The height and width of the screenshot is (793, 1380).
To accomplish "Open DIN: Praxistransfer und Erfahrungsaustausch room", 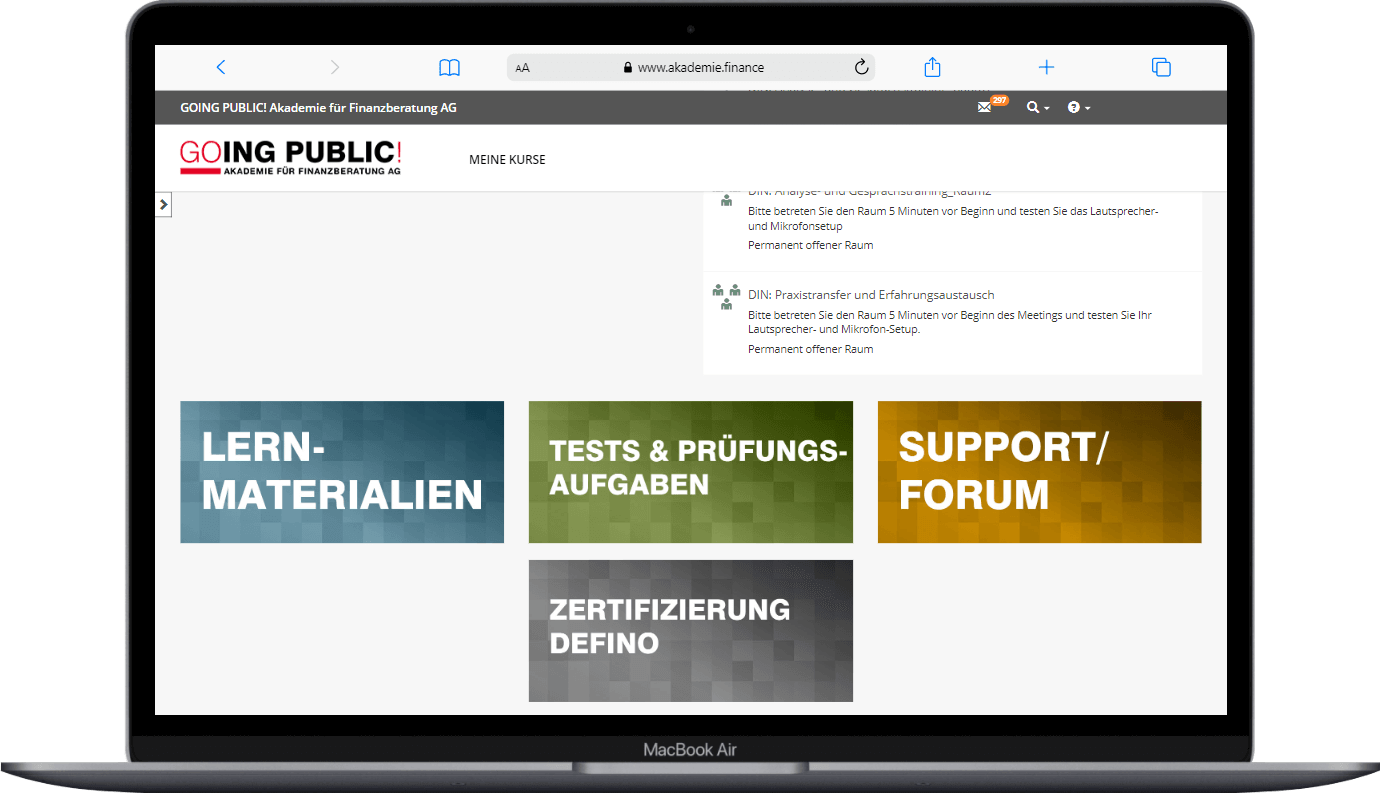I will click(870, 295).
